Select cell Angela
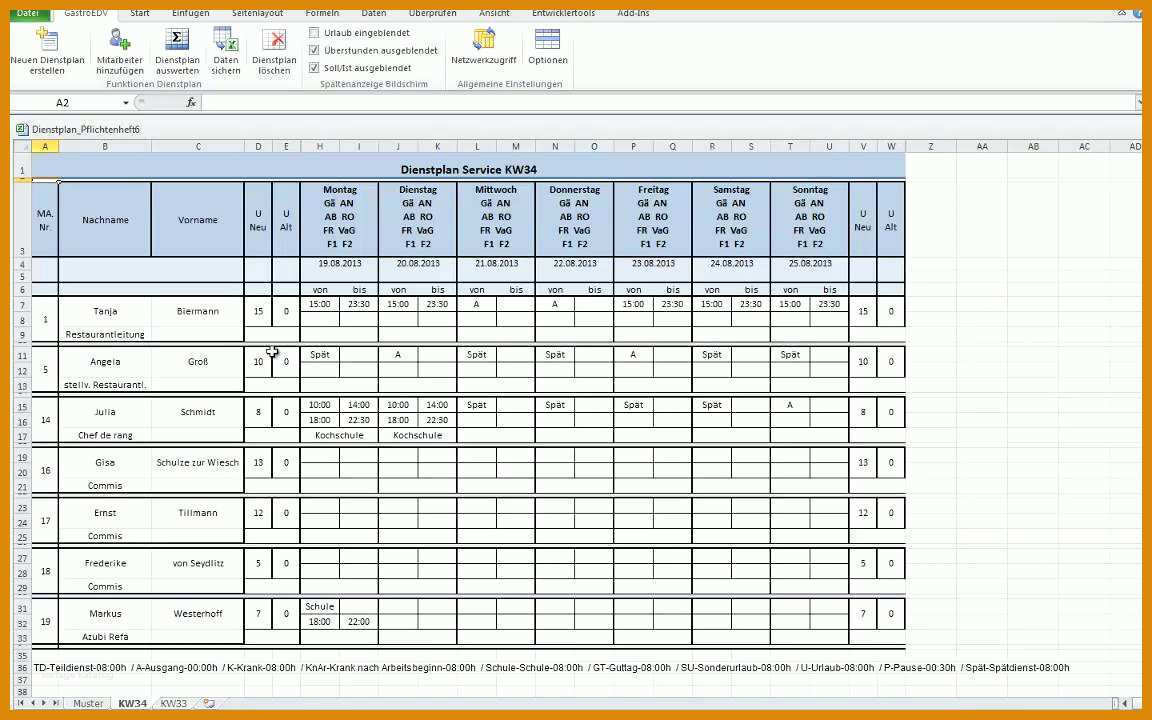Viewport: 1152px width, 720px height. click(x=105, y=361)
